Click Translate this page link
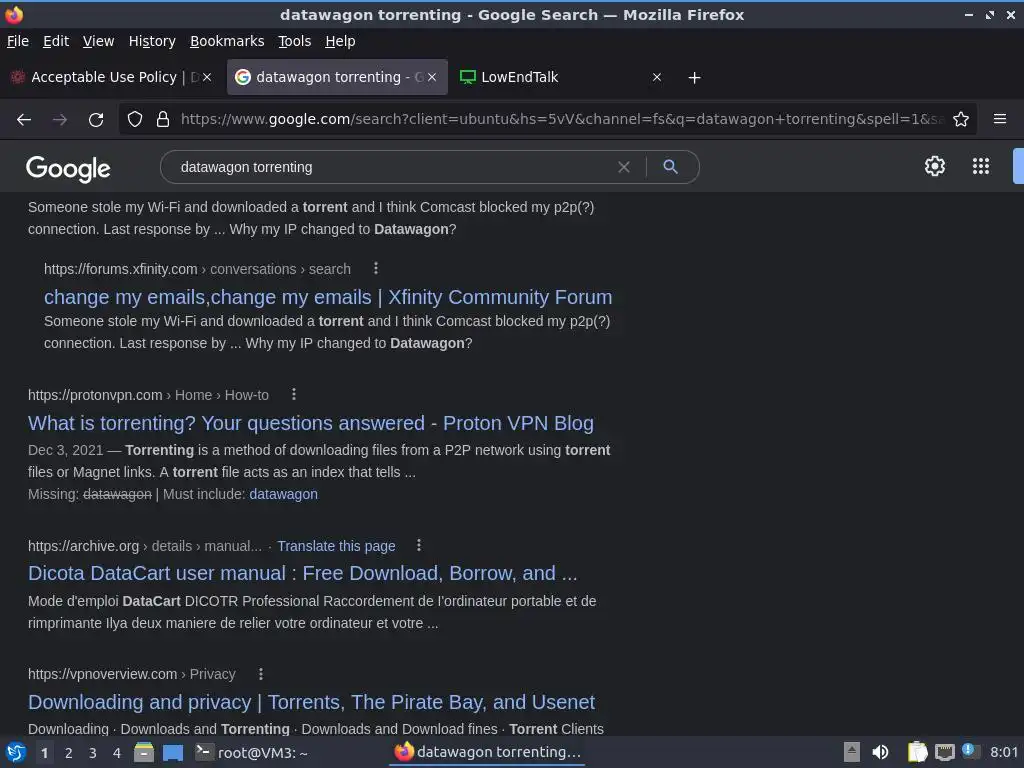The width and height of the screenshot is (1024, 768). (336, 546)
